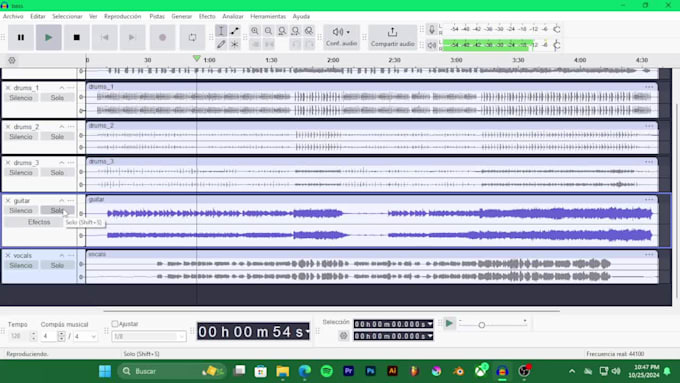
Task: Open the guitar clip options dots
Action: pyautogui.click(x=649, y=200)
